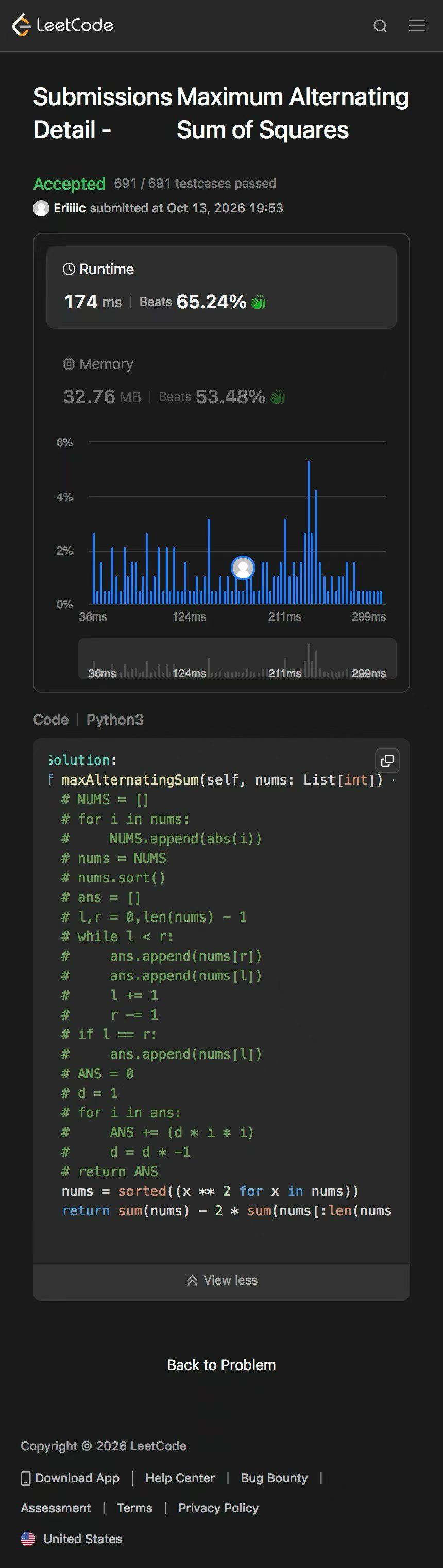This screenshot has height=1568, width=443.
Task: Click the '32.76 MB' memory value
Action: 102,397
